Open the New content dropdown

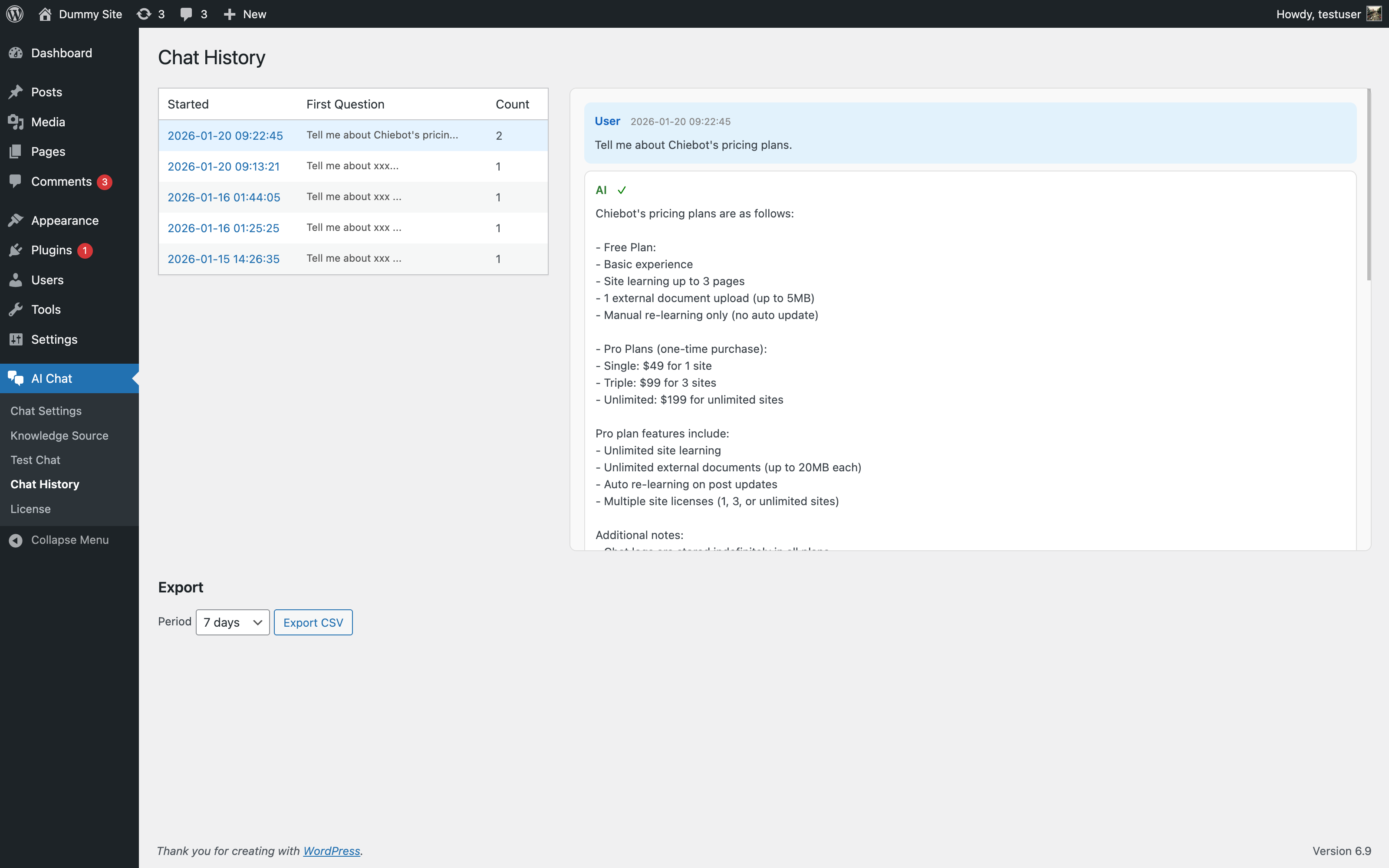245,14
